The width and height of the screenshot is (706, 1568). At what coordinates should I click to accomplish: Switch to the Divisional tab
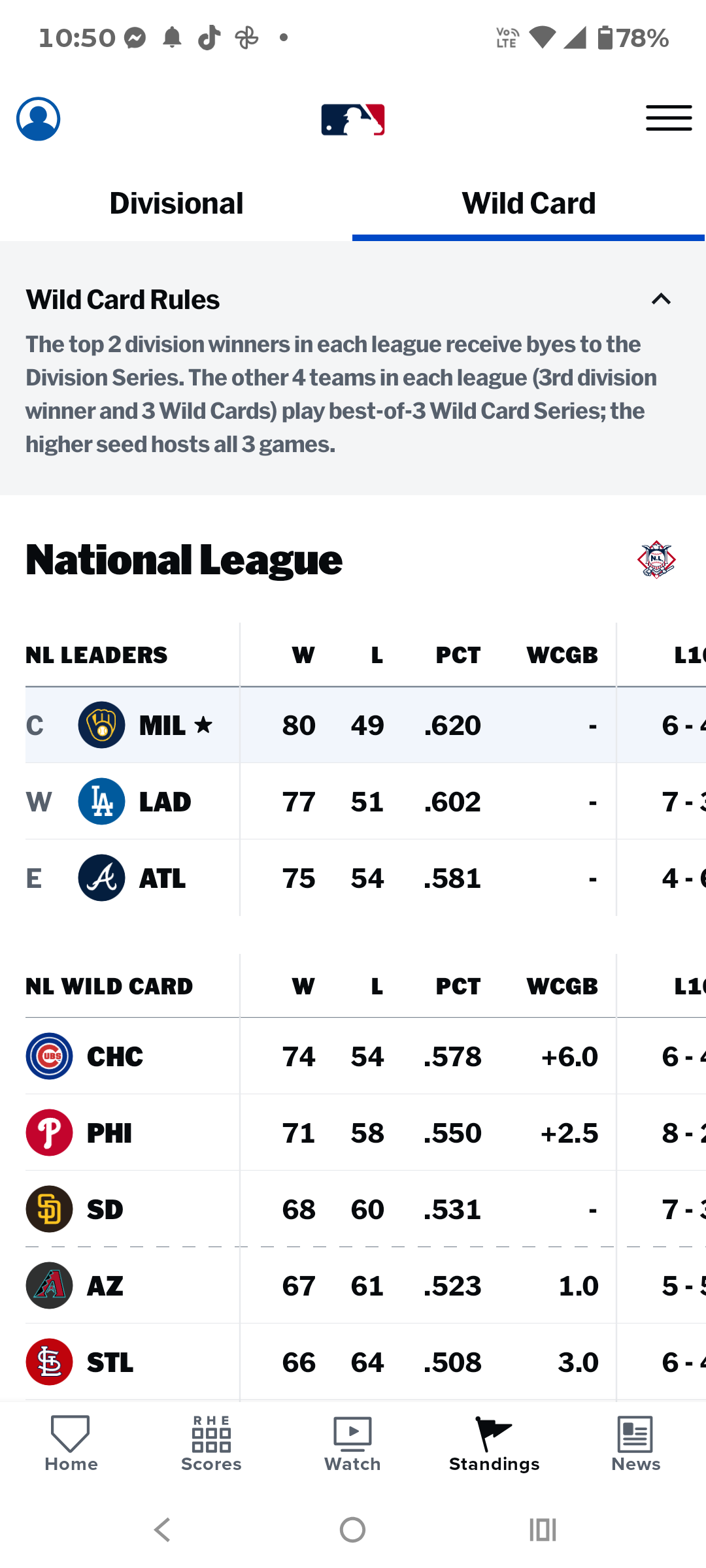click(176, 204)
